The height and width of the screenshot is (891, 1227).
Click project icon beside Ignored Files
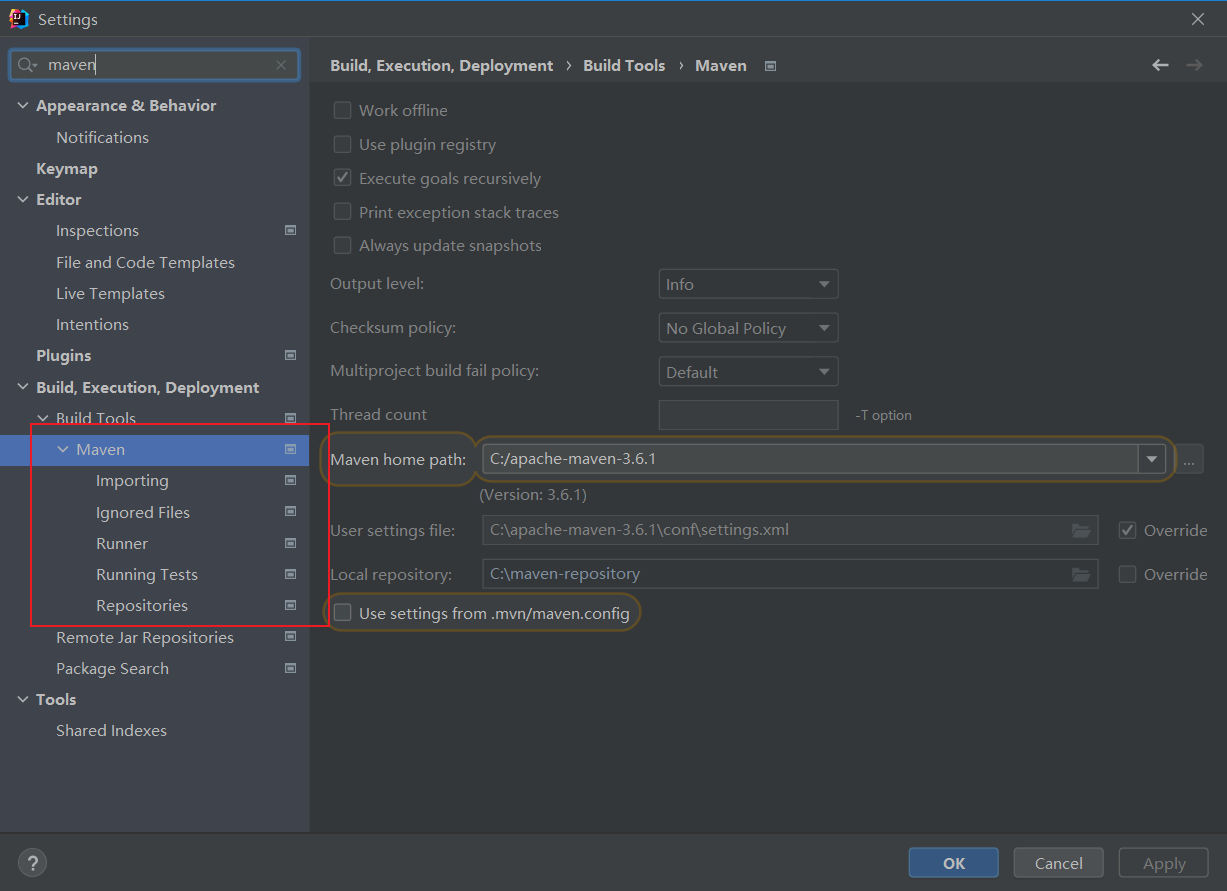click(x=290, y=512)
